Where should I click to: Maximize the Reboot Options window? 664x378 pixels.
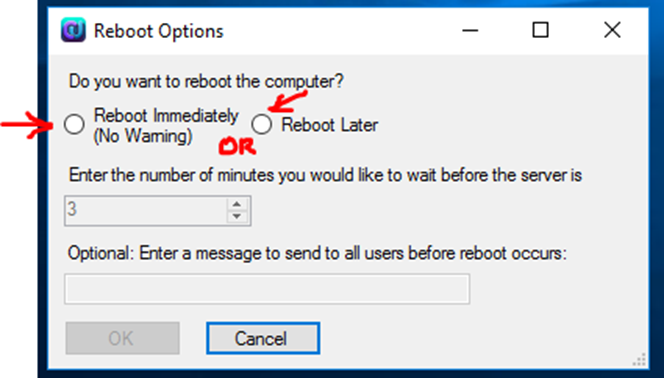point(540,30)
